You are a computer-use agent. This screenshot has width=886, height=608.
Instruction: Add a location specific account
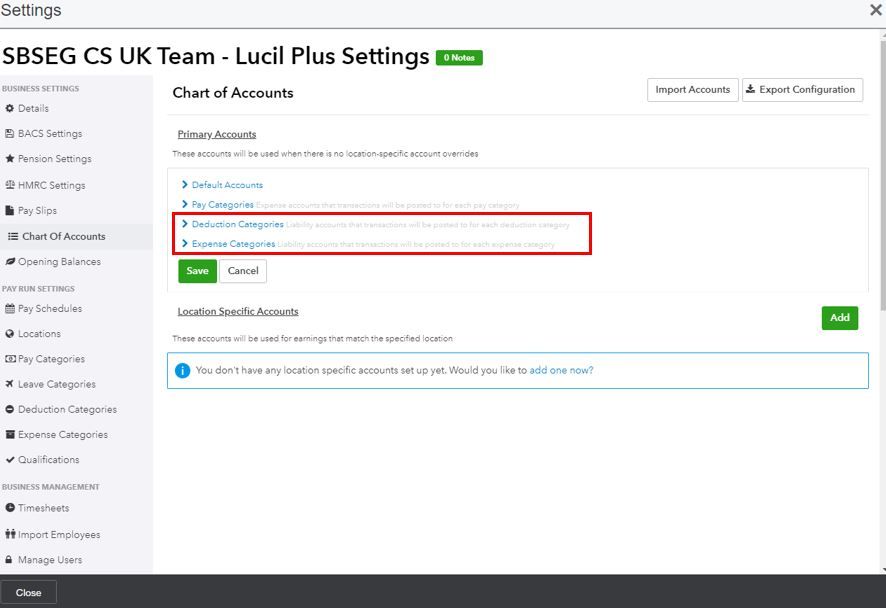pos(839,318)
